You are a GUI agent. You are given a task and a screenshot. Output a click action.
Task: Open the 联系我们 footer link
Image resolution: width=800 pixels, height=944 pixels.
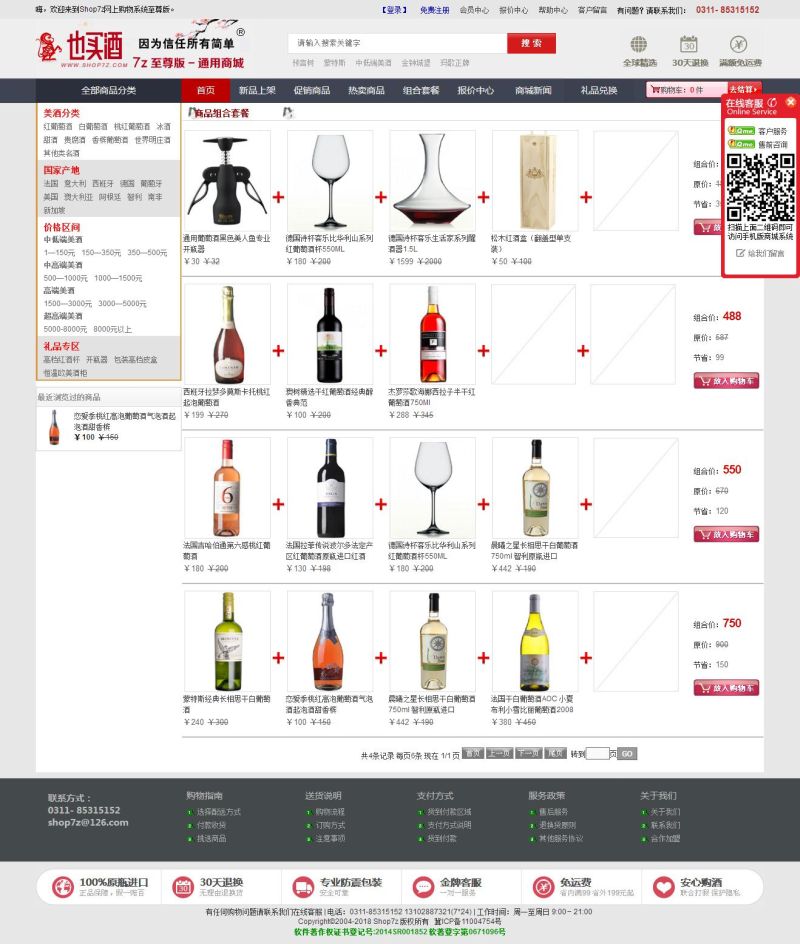pos(665,825)
